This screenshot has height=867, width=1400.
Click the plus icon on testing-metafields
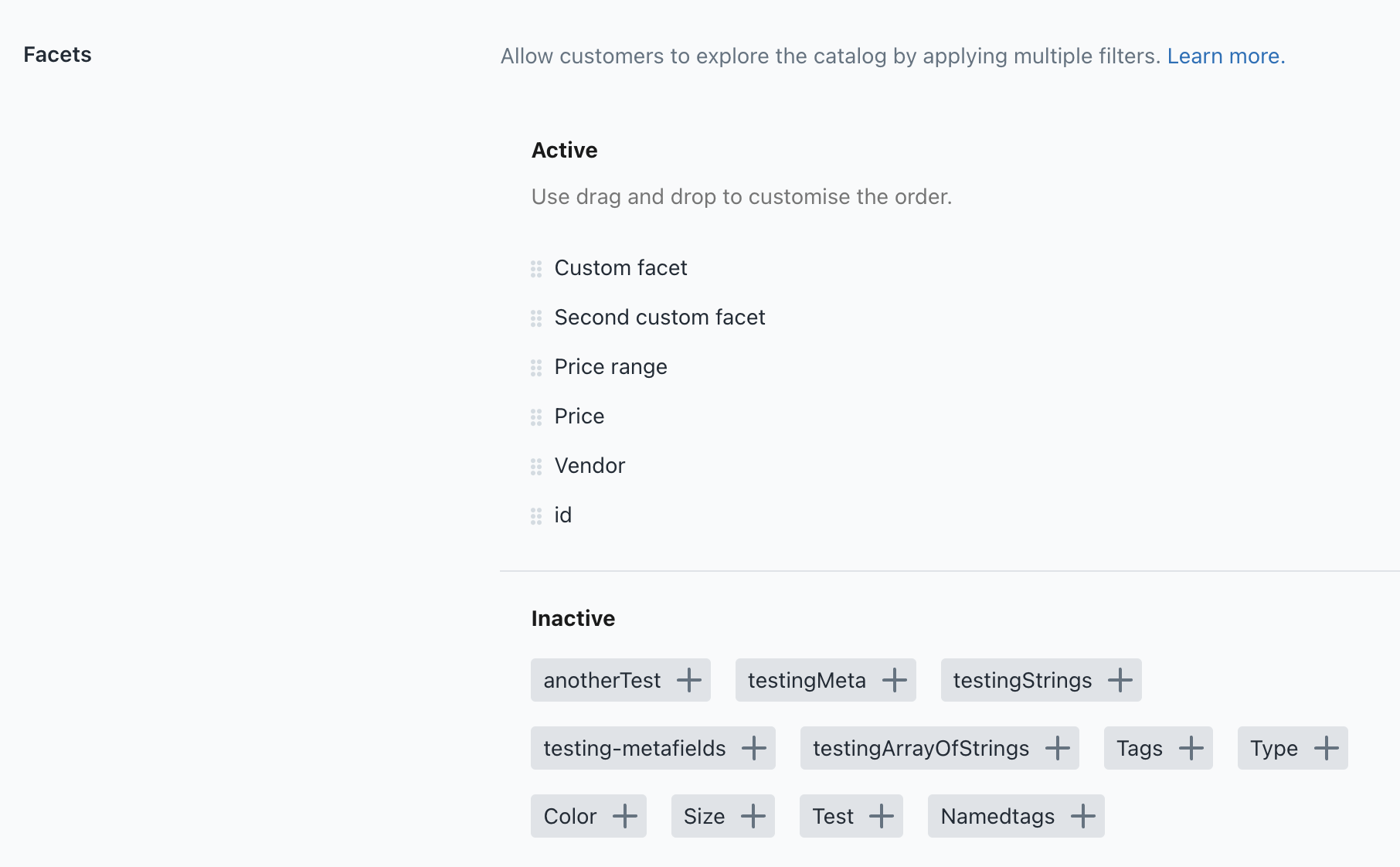click(754, 748)
